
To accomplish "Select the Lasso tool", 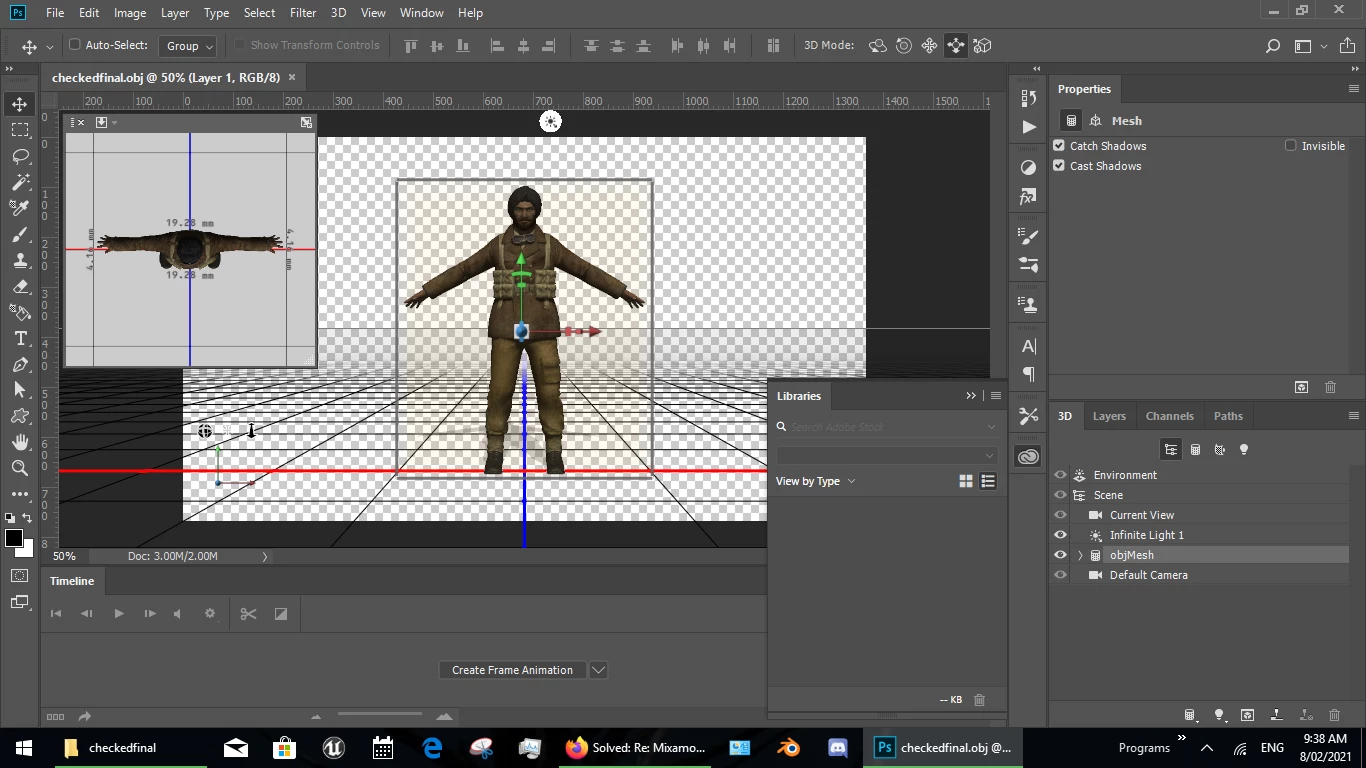I will (20, 156).
